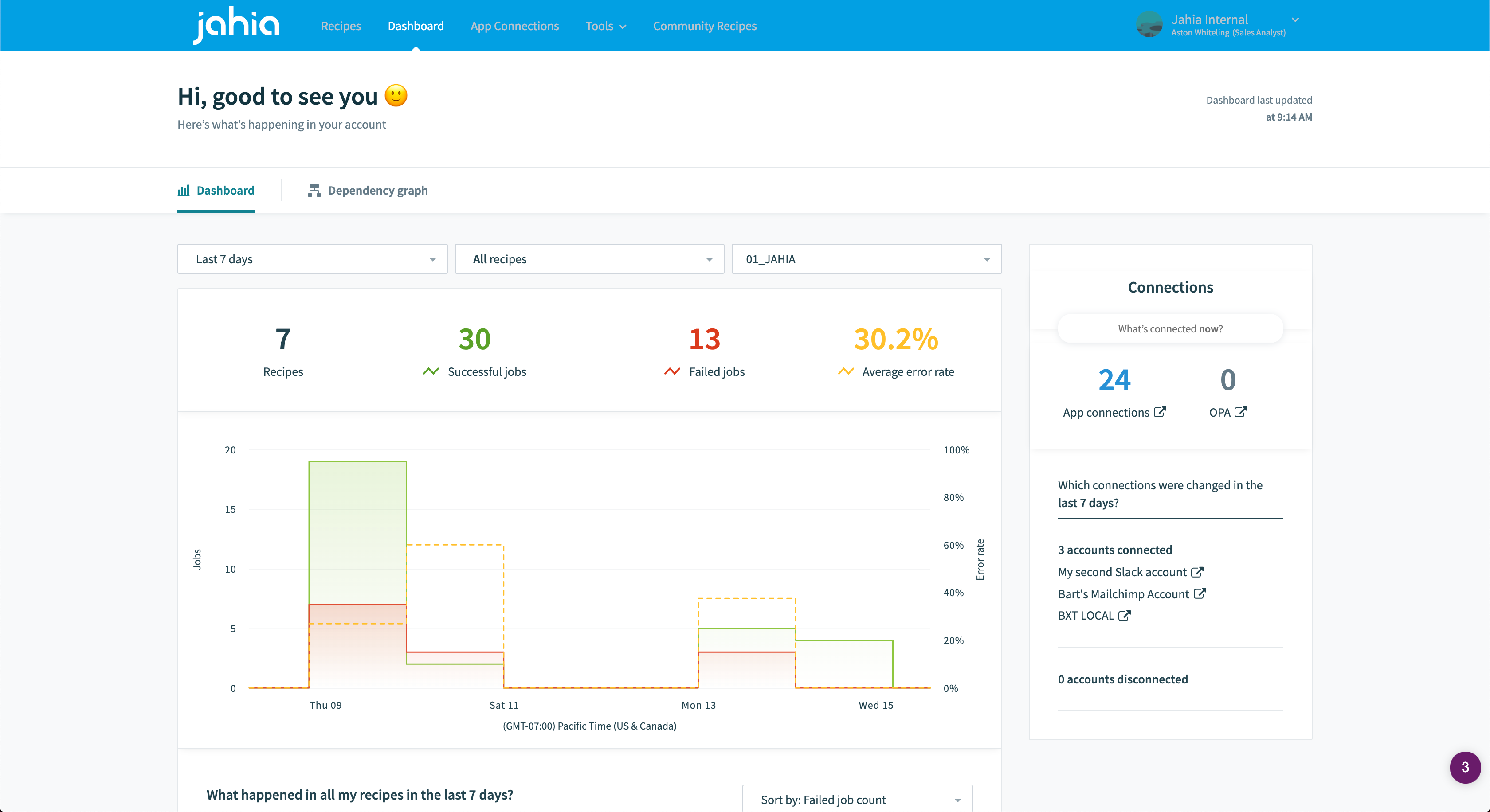
Task: Switch to the Dependency graph tab
Action: (x=377, y=190)
